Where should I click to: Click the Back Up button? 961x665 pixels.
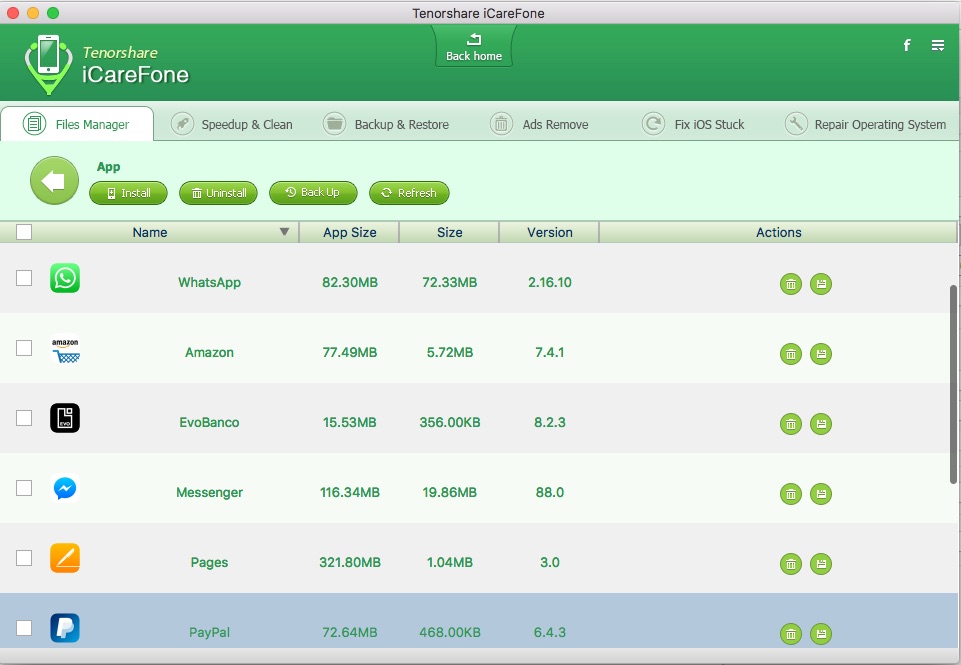[x=313, y=192]
